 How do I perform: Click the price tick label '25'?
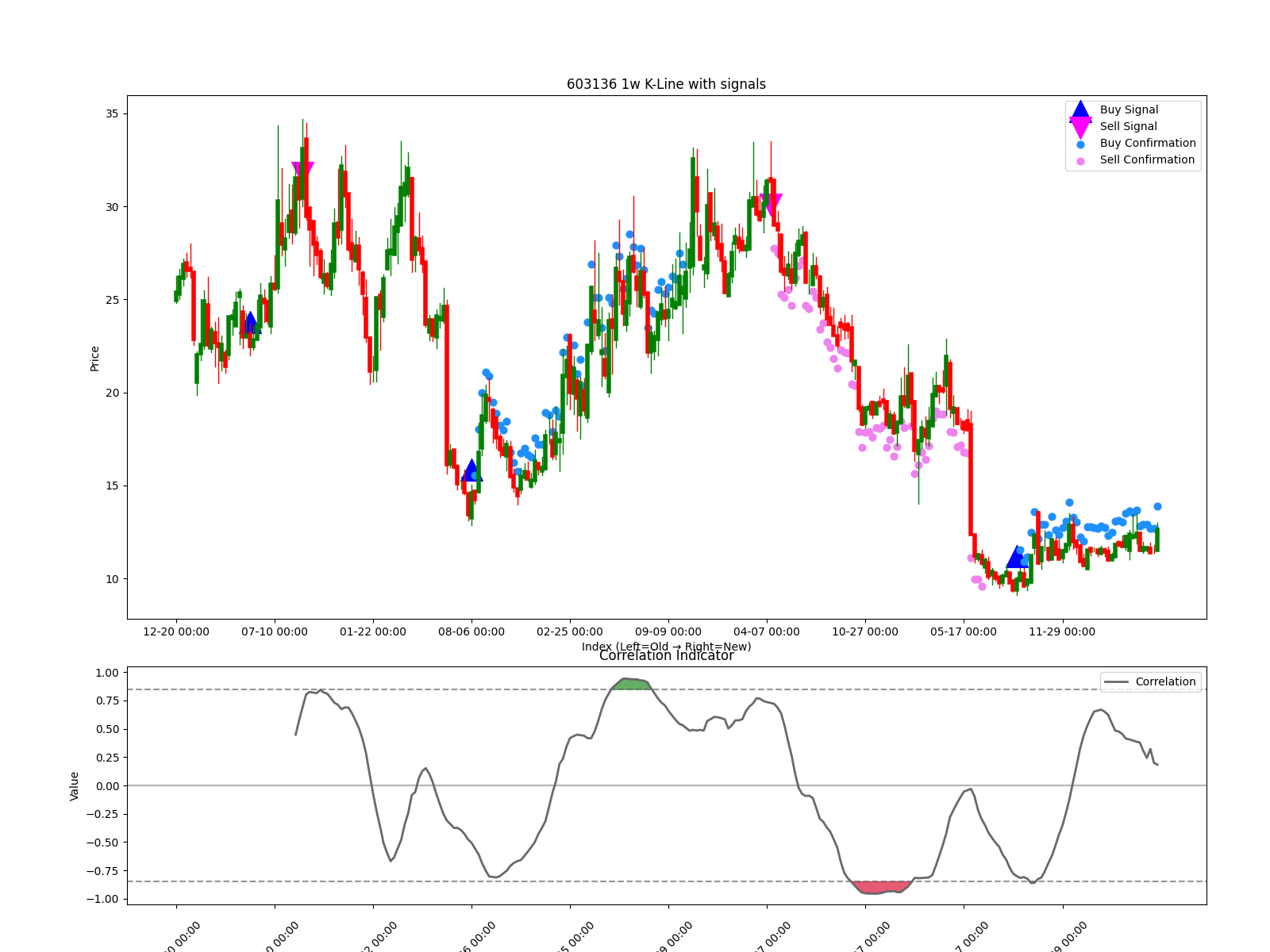[111, 300]
